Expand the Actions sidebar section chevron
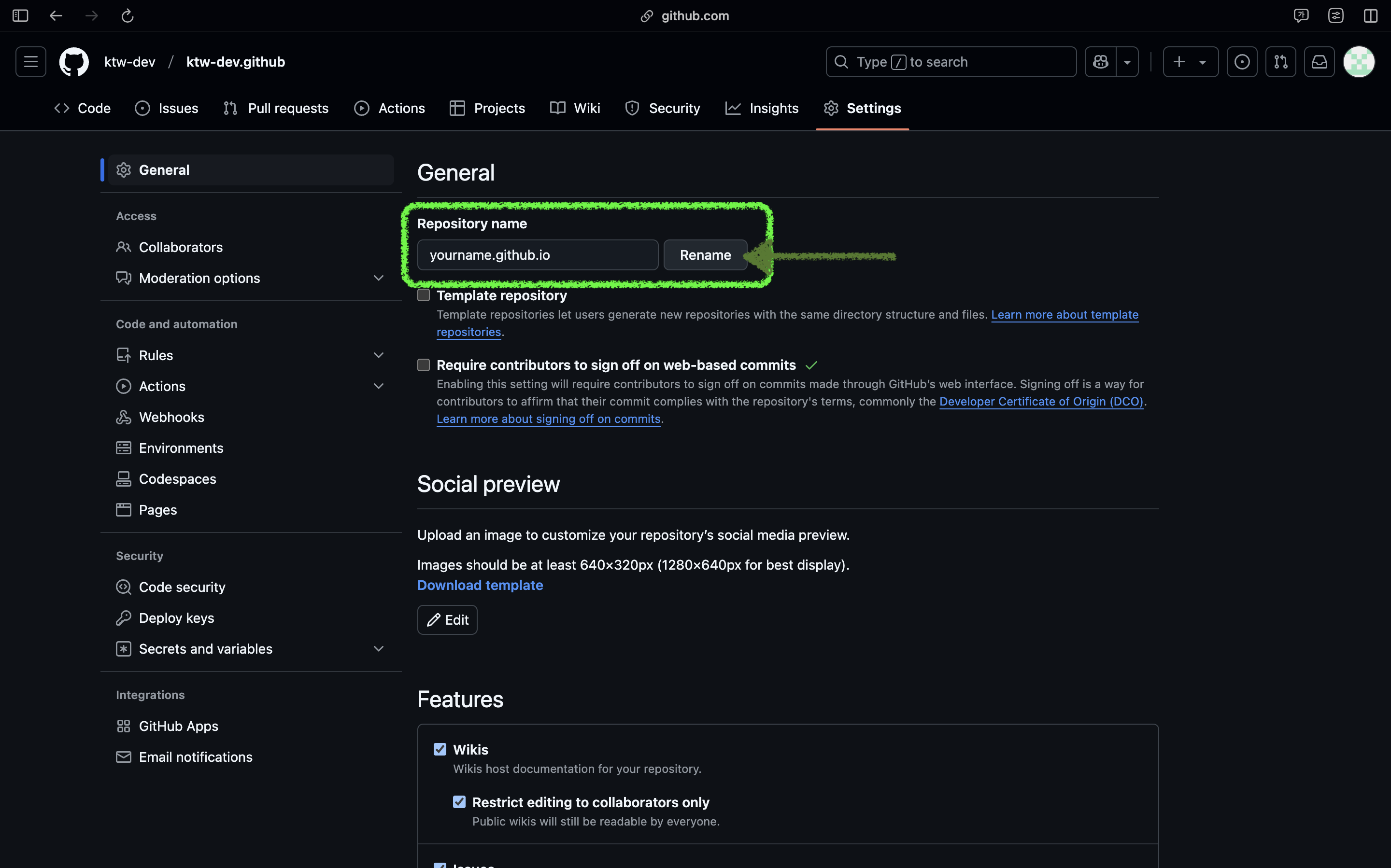Image resolution: width=1391 pixels, height=868 pixels. point(379,386)
